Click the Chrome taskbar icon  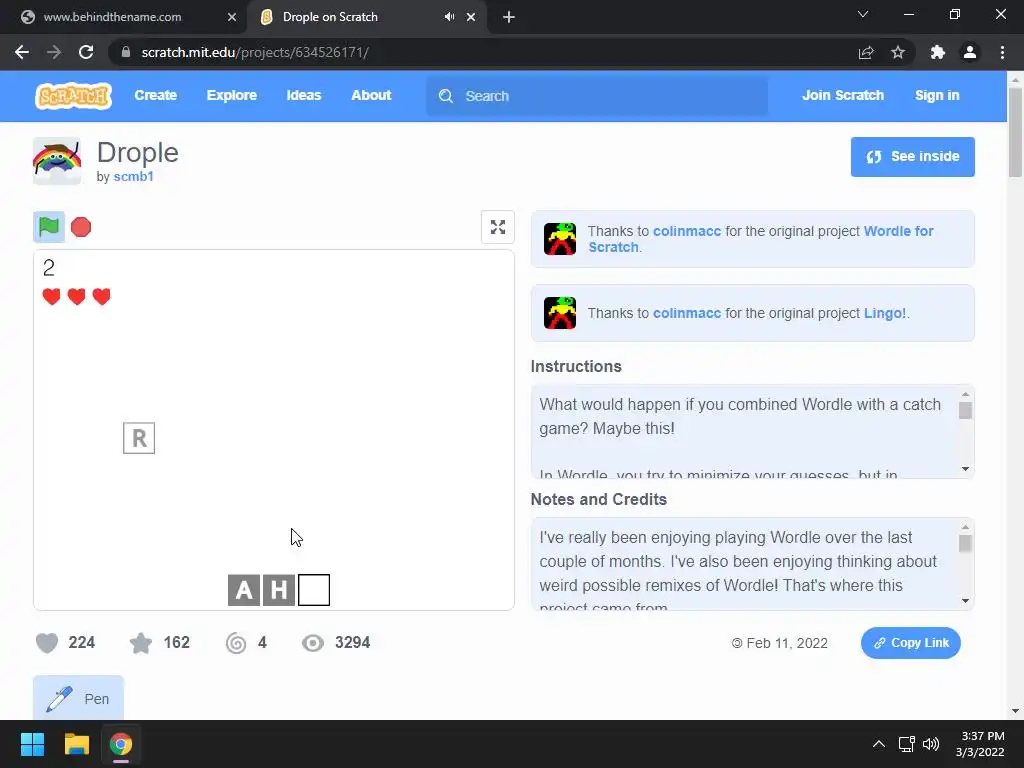click(x=121, y=744)
